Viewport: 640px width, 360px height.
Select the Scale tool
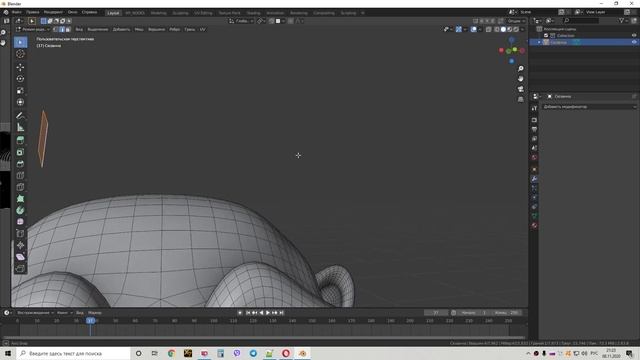point(20,90)
